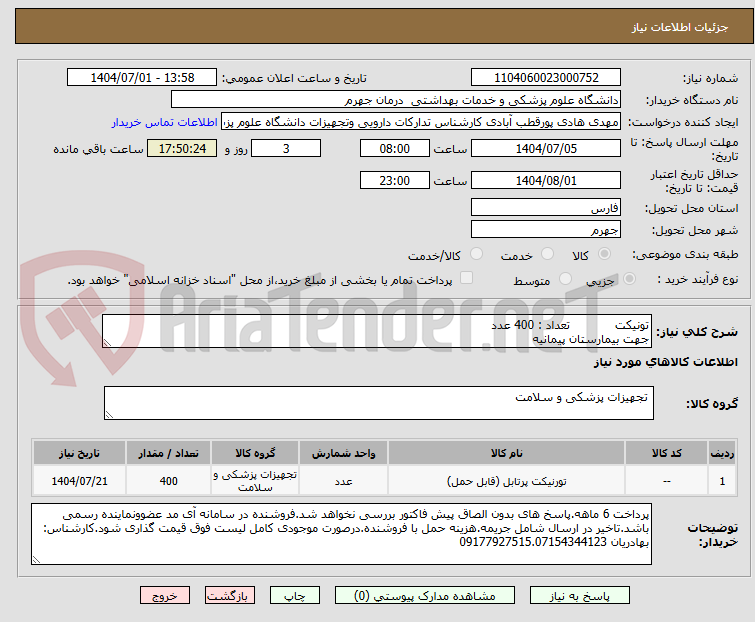This screenshot has height=622, width=755.
Task: Click the deadline time field 08:00
Action: pyautogui.click(x=395, y=148)
